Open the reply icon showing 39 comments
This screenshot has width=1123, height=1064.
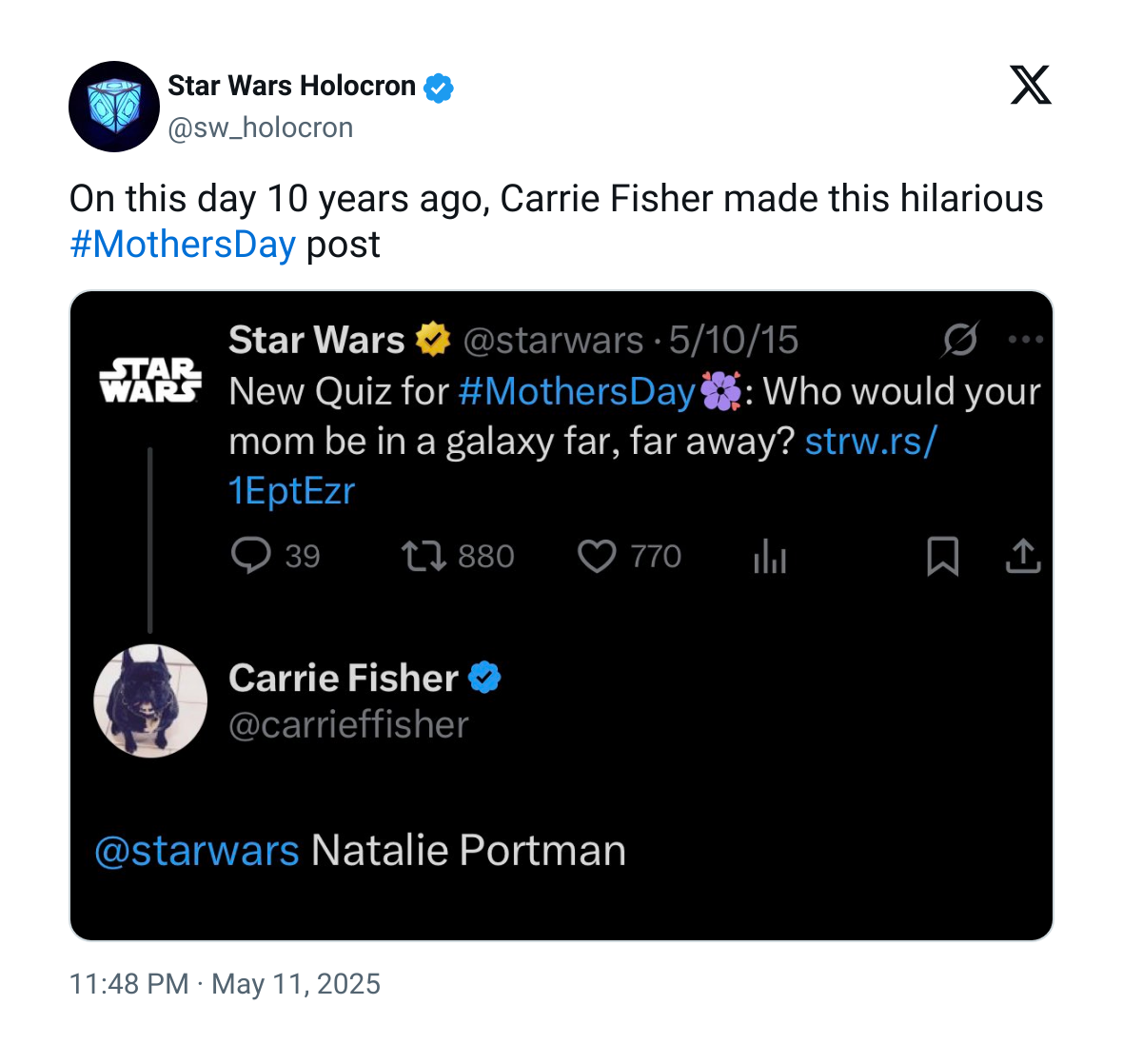[x=250, y=556]
